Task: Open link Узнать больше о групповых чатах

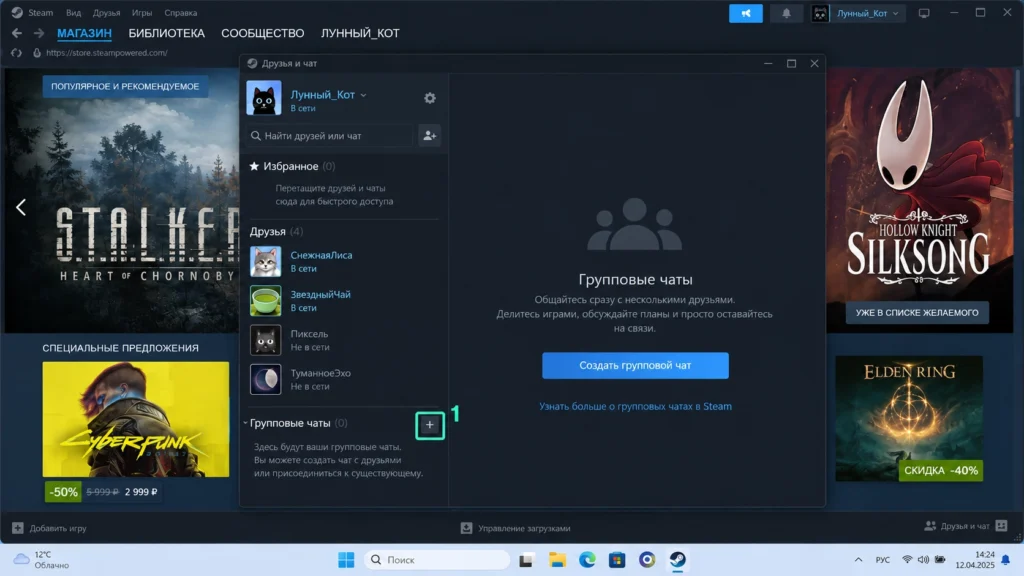Action: click(x=635, y=406)
